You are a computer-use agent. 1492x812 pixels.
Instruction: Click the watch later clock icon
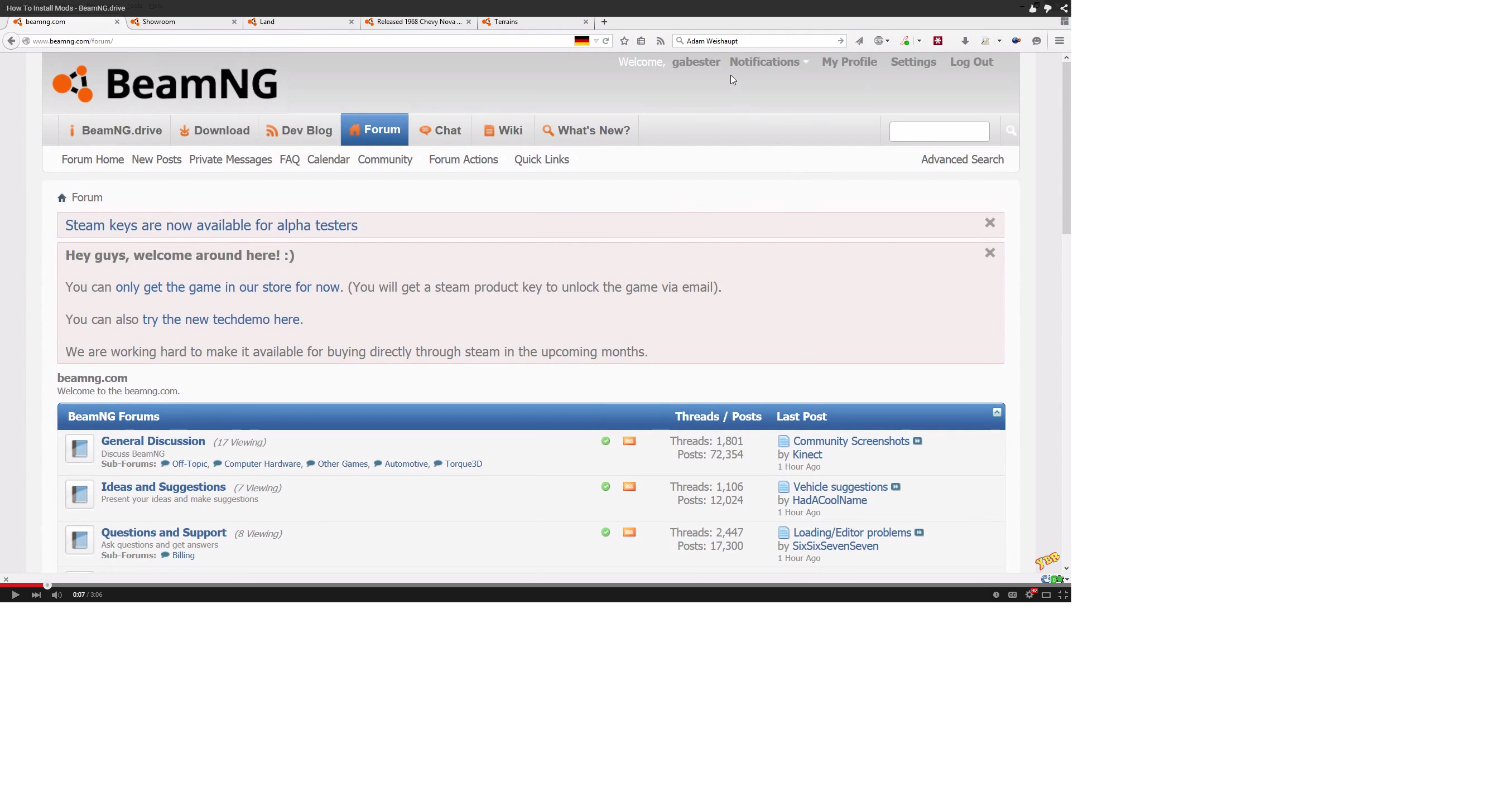[995, 594]
